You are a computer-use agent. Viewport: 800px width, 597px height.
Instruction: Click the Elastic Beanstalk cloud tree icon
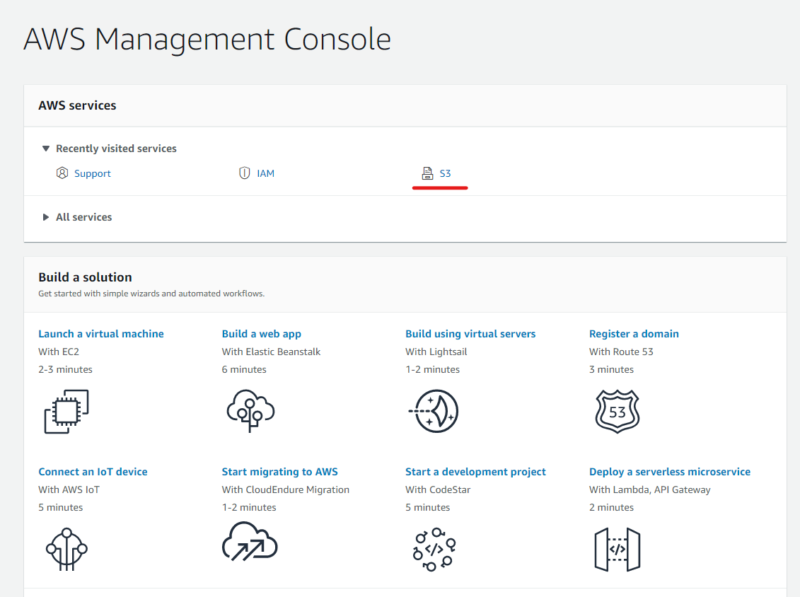pyautogui.click(x=251, y=411)
